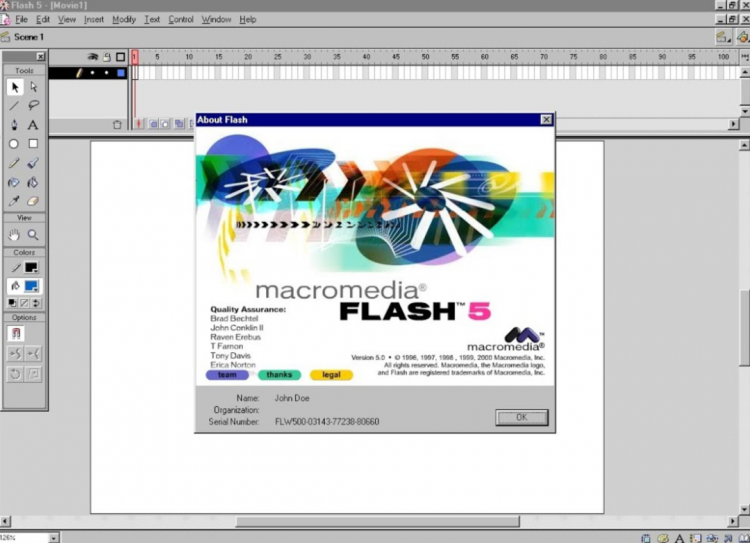The image size is (750, 543).
Task: Toggle the Snap to Objects magnet option
Action: point(16,333)
